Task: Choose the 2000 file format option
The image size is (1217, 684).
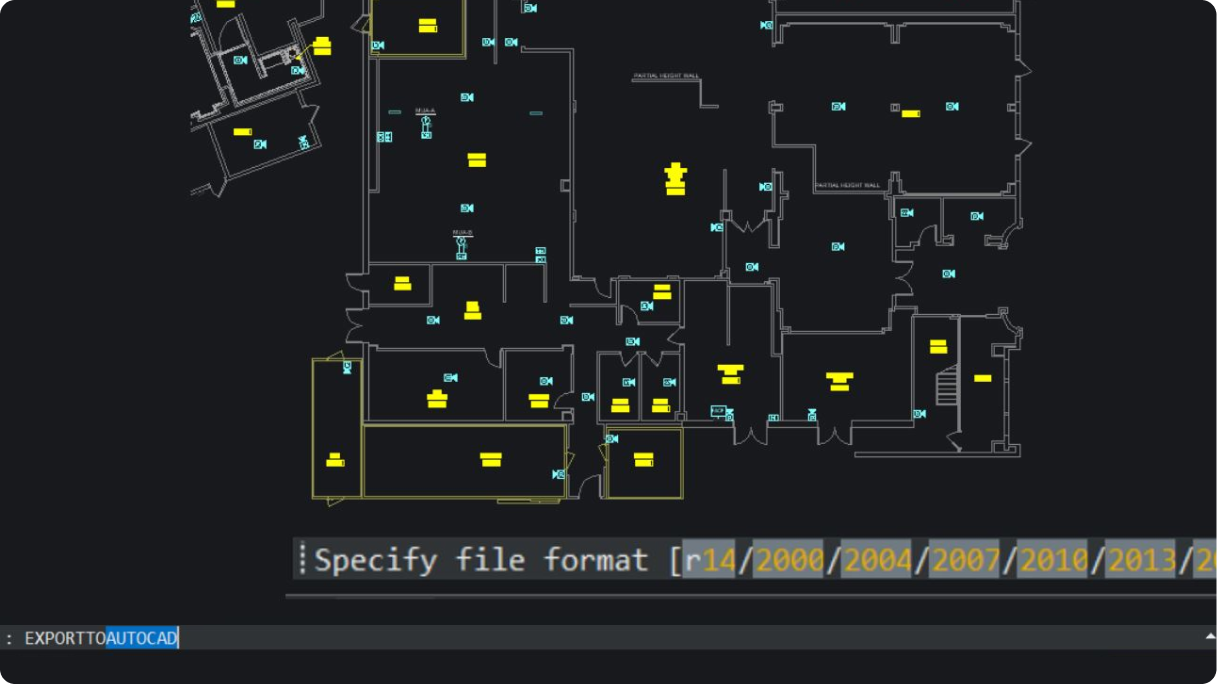Action: 789,560
